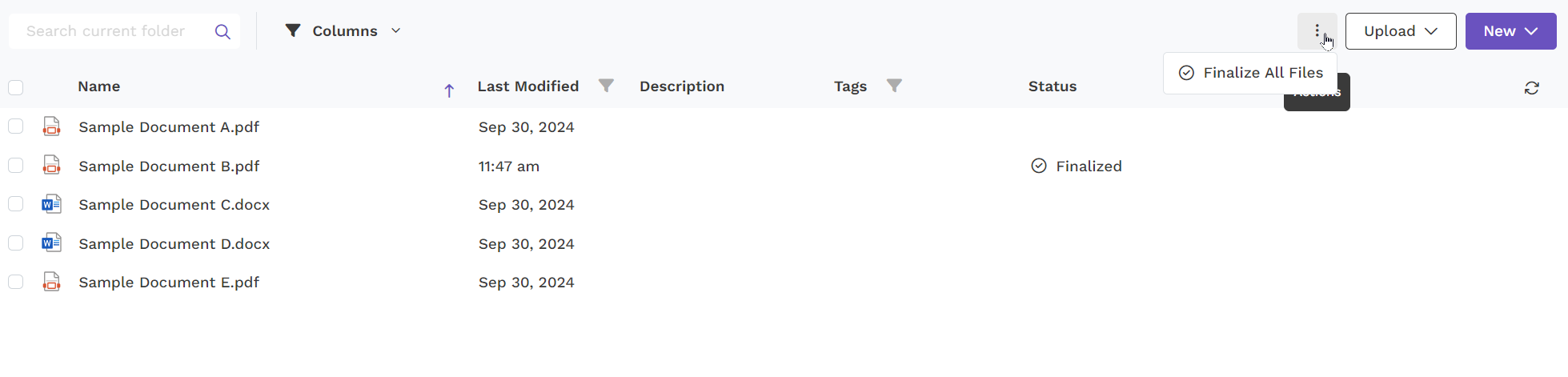Check the select-all checkbox in header
This screenshot has width=1568, height=377.
tap(16, 87)
